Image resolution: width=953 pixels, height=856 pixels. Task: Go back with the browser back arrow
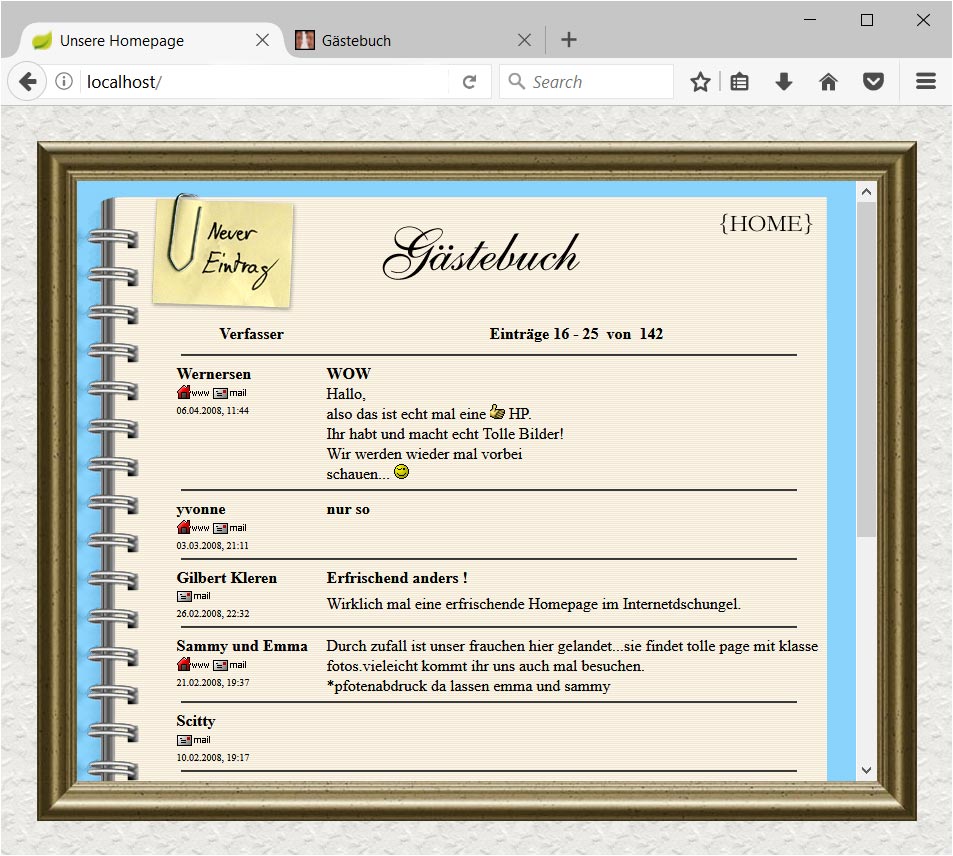pyautogui.click(x=27, y=81)
